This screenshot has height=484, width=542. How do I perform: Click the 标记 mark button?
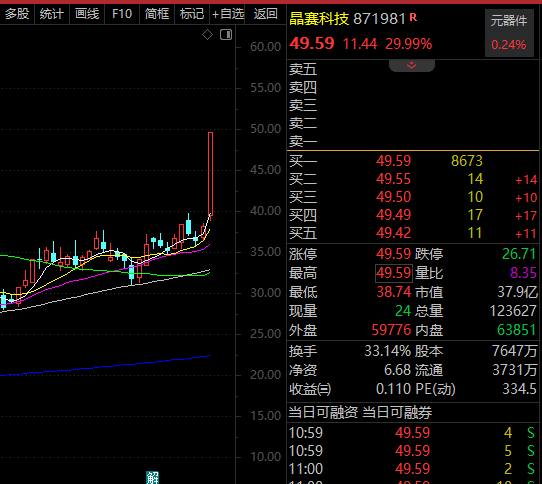192,14
